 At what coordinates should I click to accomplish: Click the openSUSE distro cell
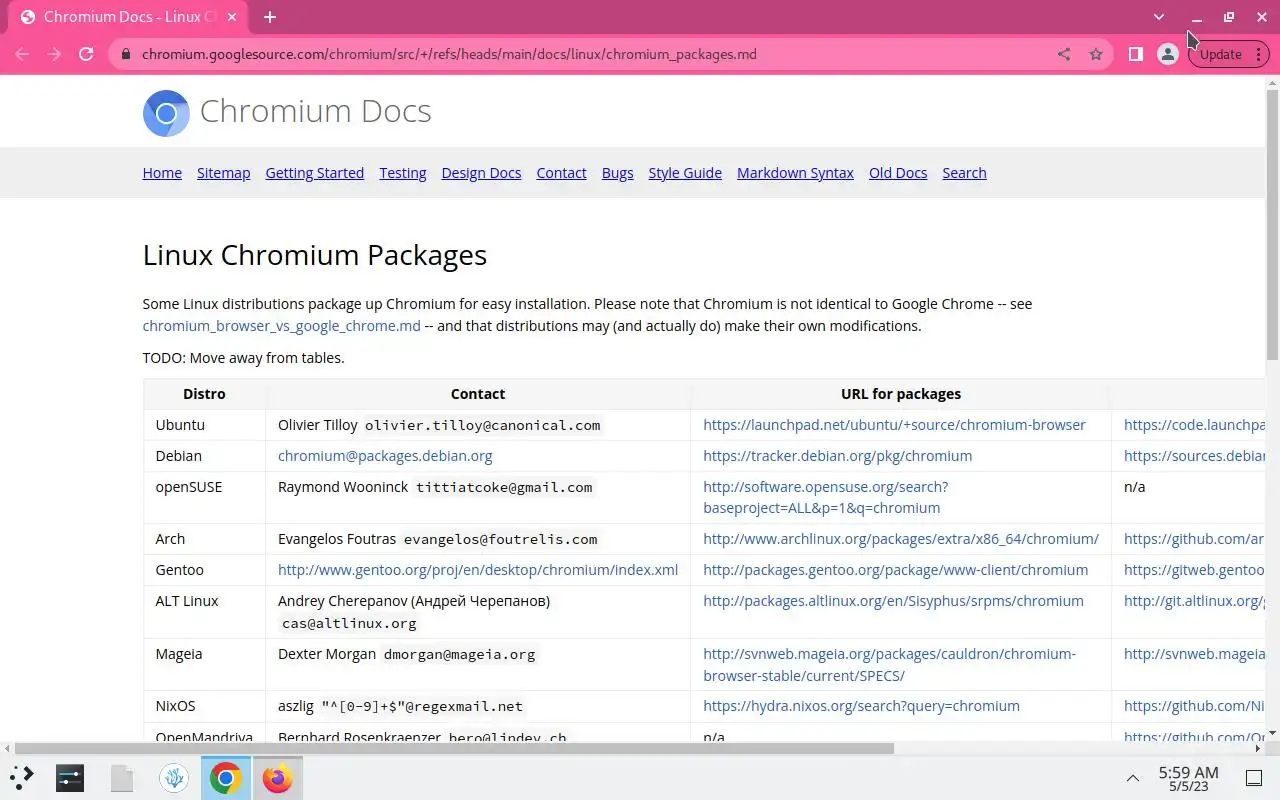205,497
